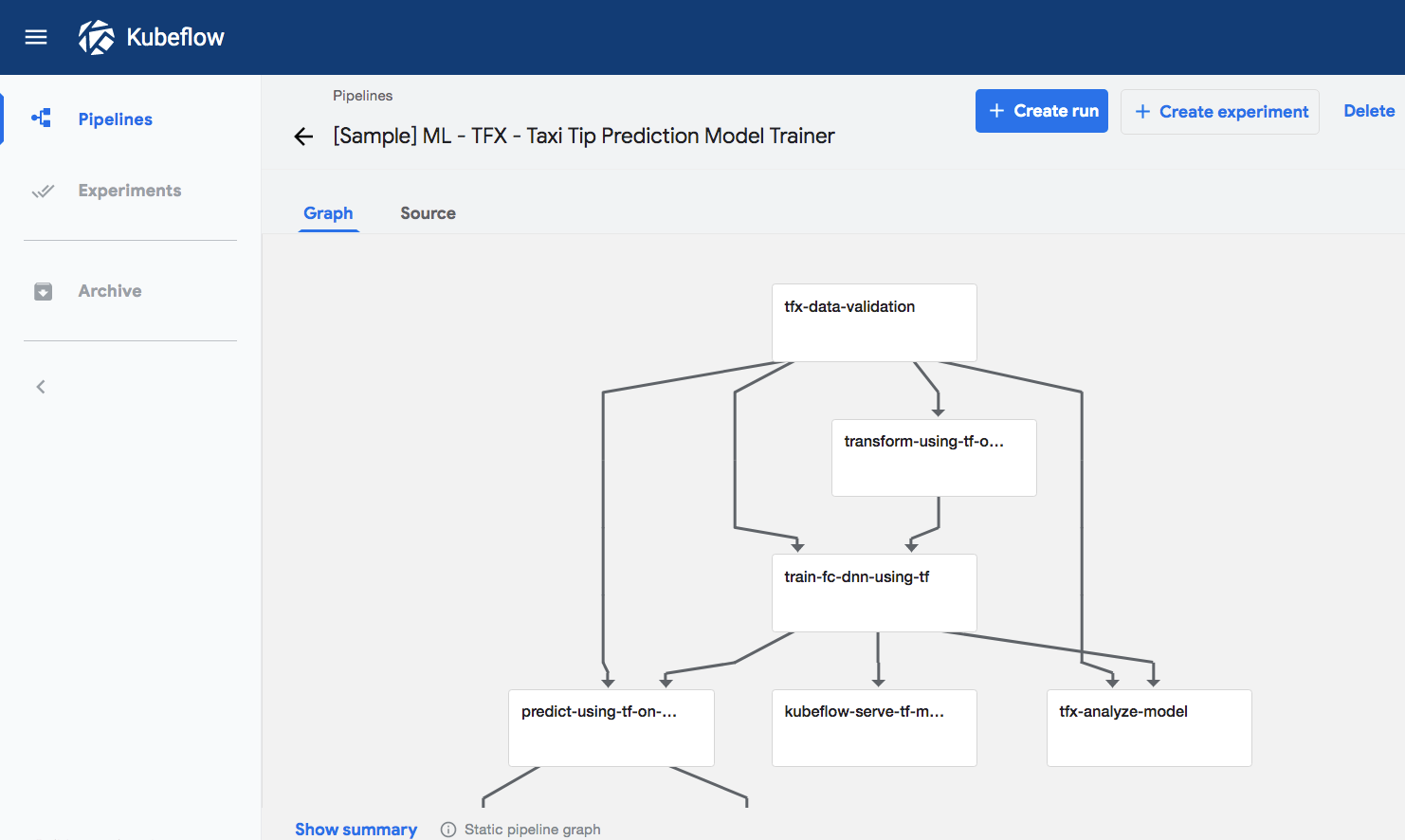
Task: Select the Graph tab
Action: [328, 212]
